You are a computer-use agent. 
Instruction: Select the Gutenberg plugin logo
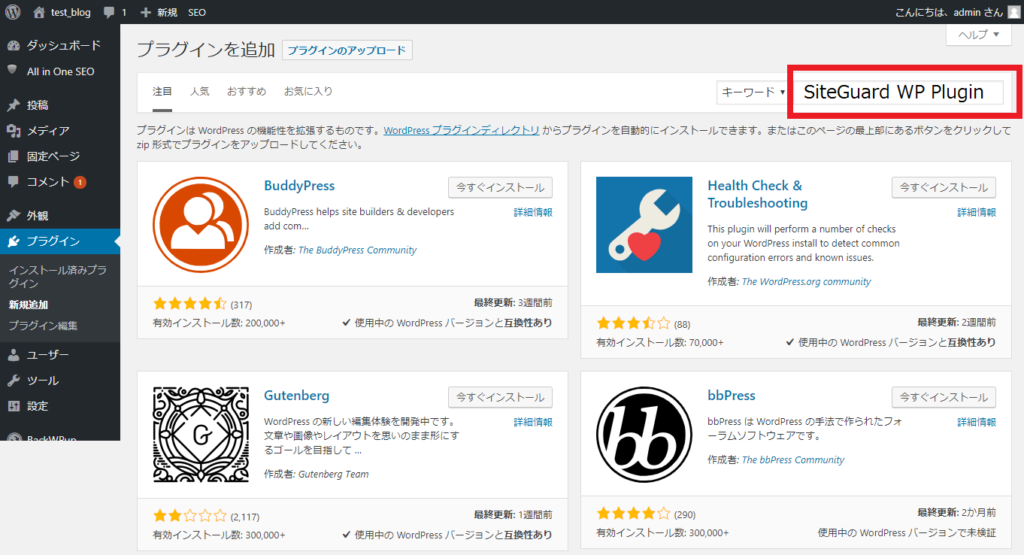(x=201, y=435)
